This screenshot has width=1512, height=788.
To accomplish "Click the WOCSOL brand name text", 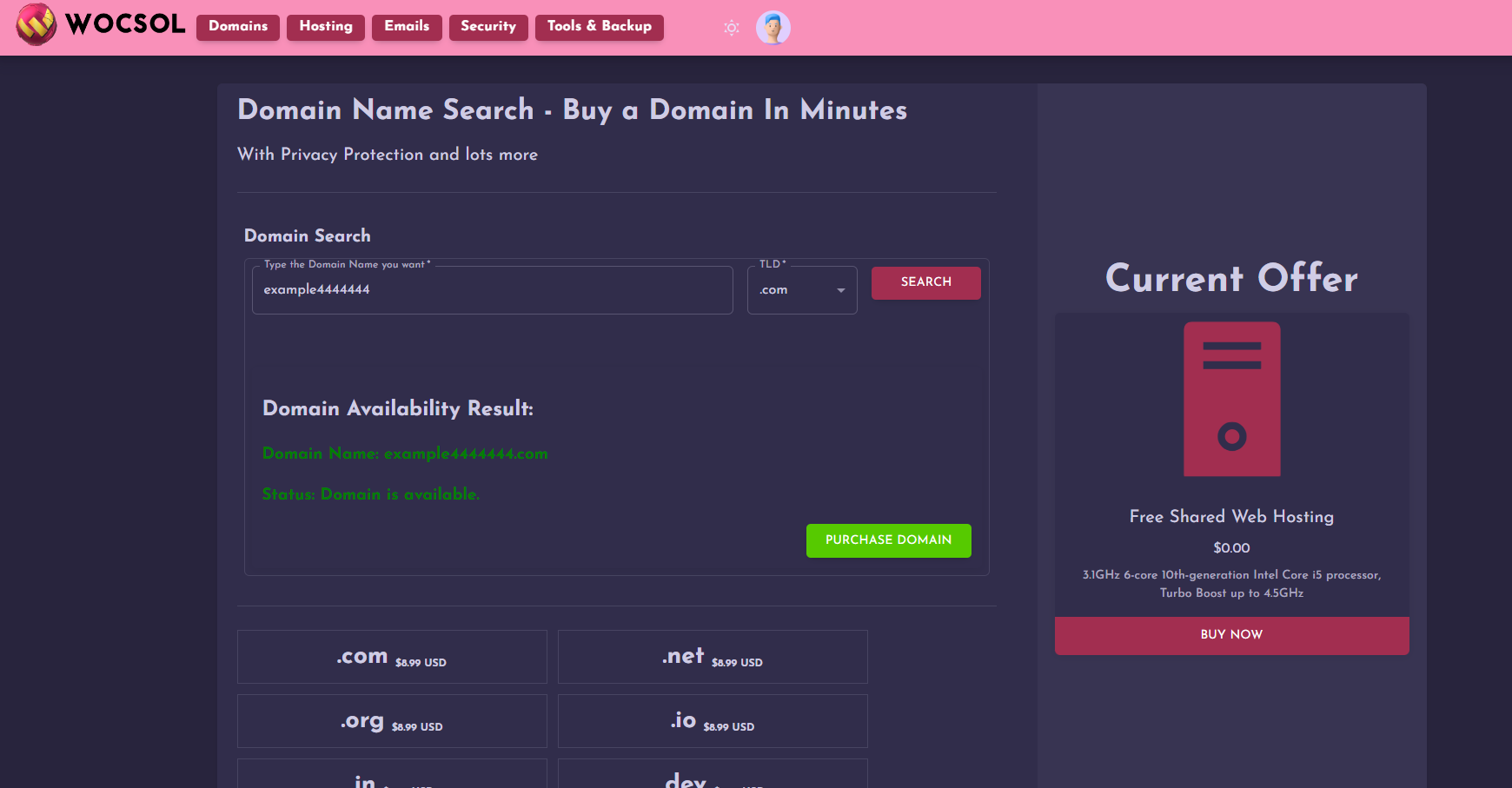I will pyautogui.click(x=126, y=24).
